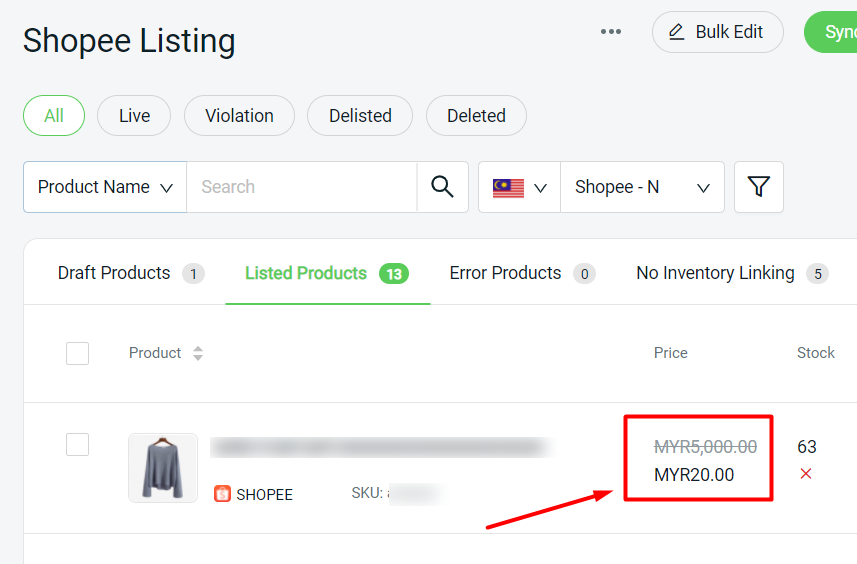857x564 pixels.
Task: Open the Shopee - N store dropdown
Action: point(642,187)
